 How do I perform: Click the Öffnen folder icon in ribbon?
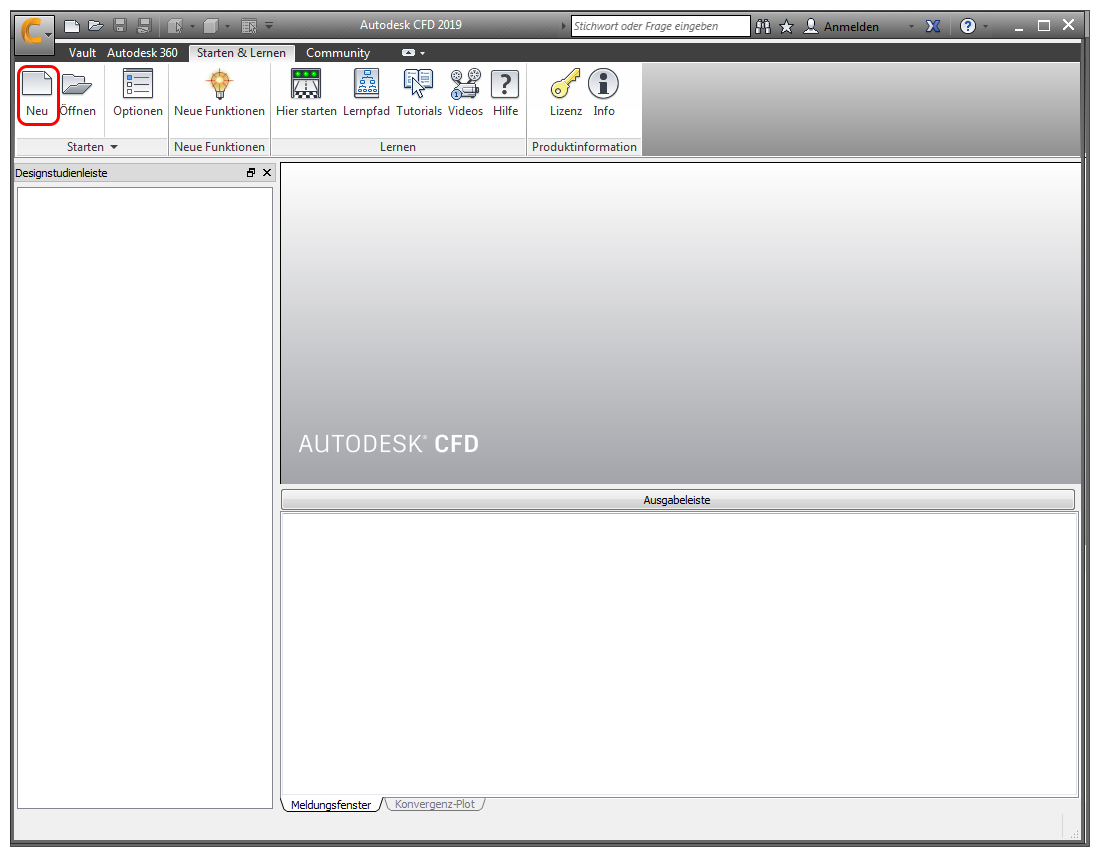click(76, 84)
